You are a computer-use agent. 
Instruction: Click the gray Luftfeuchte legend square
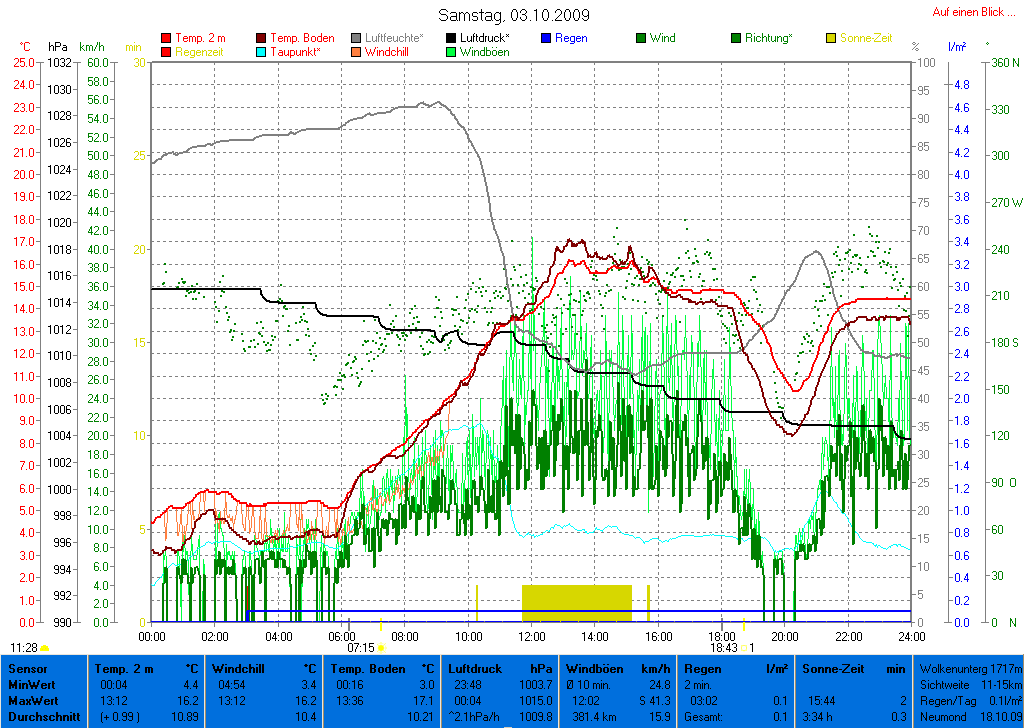[357, 38]
